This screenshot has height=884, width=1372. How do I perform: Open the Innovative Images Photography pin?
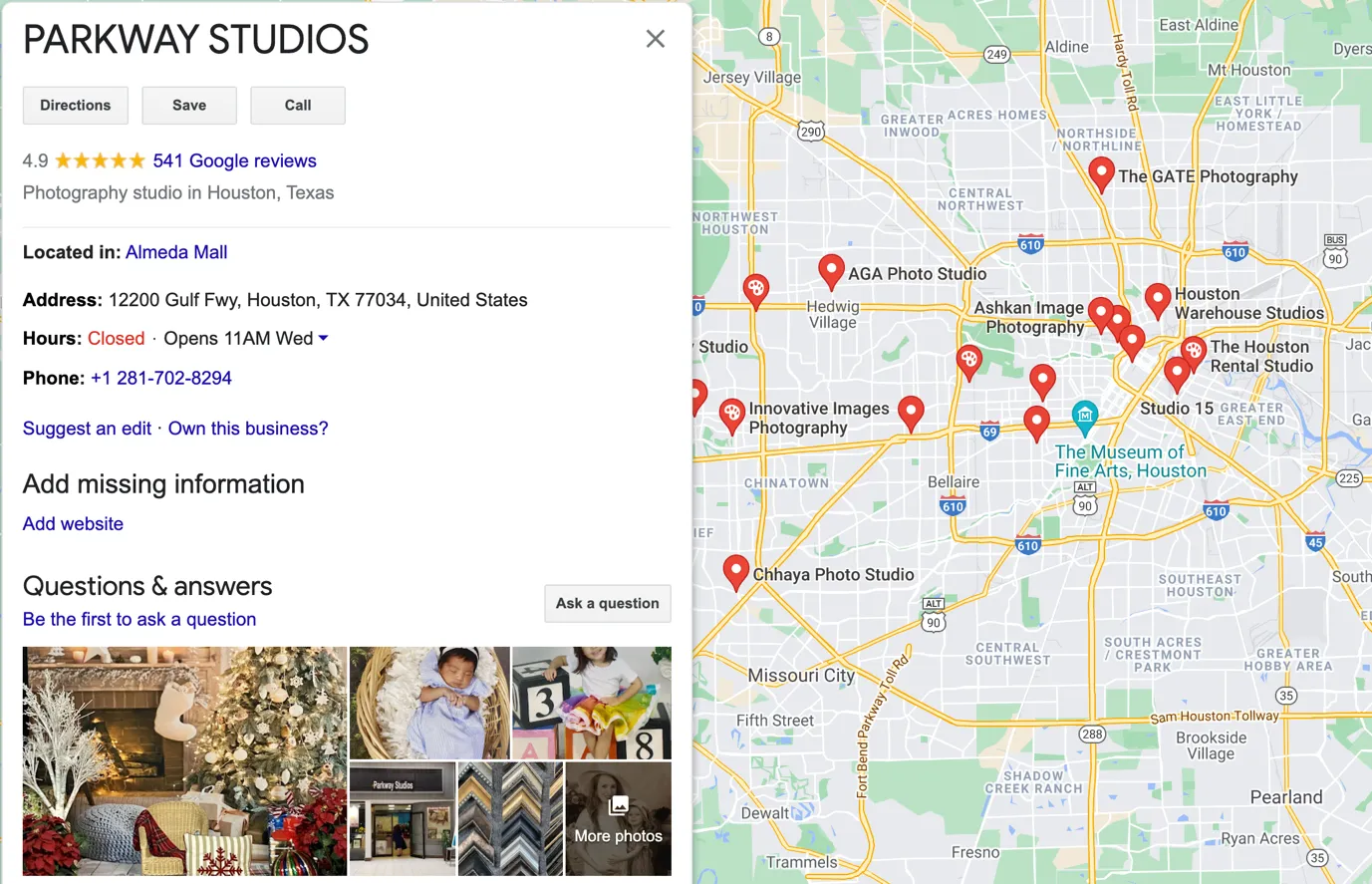click(732, 415)
